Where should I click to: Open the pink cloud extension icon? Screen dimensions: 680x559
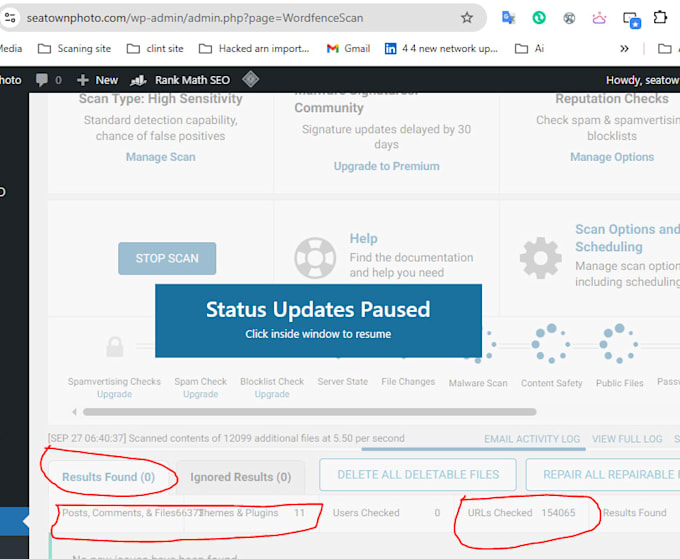click(599, 18)
